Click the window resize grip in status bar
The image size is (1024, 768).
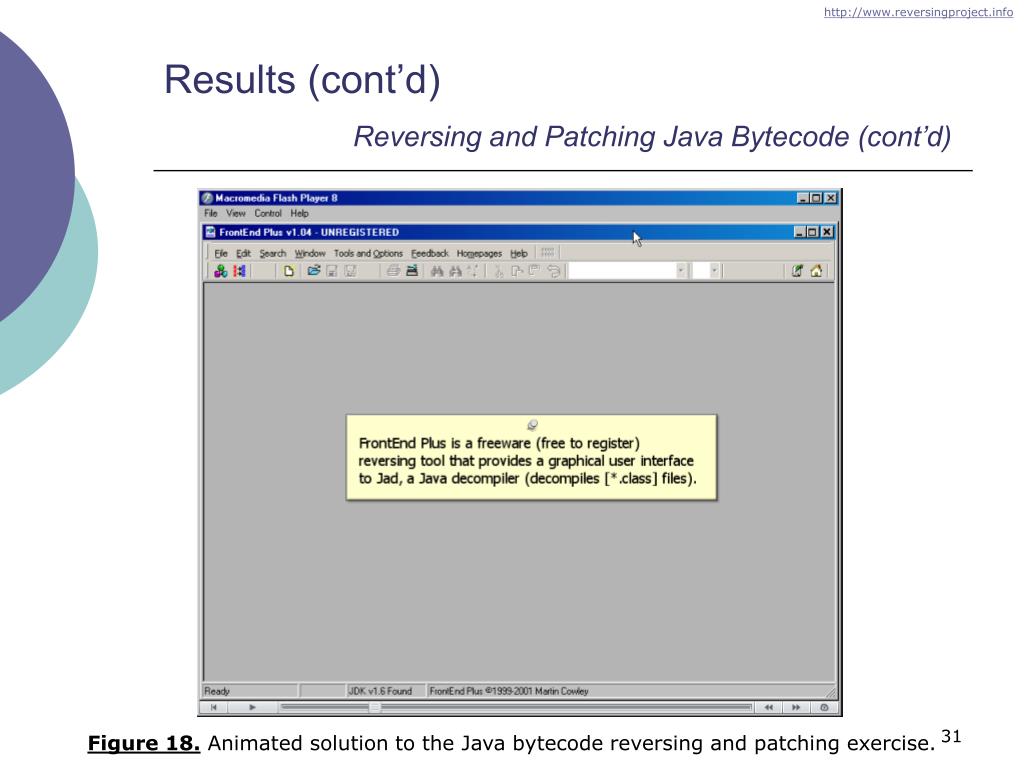pos(831,692)
